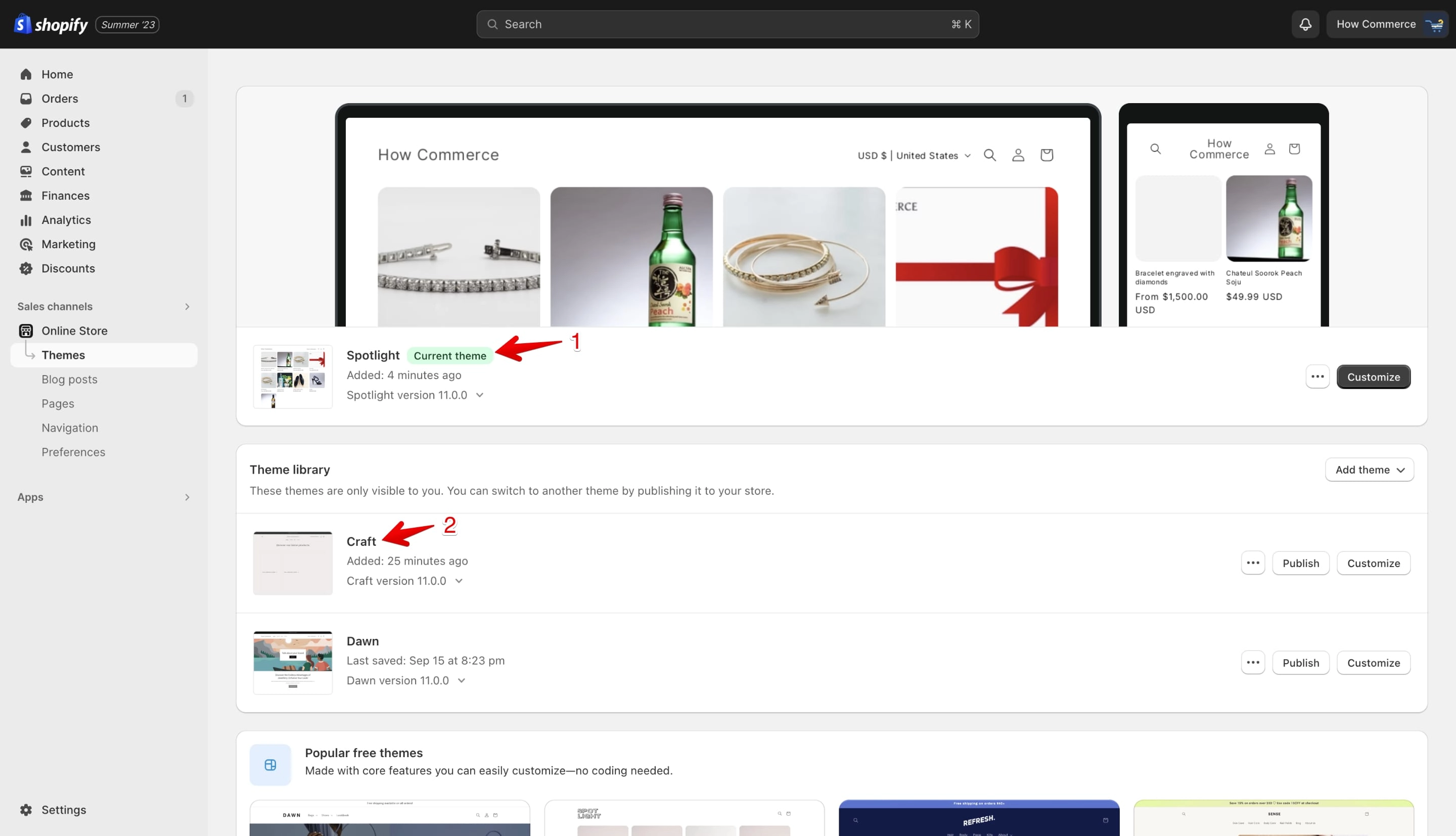This screenshot has width=1456, height=836.
Task: Open Navigation in sidebar
Action: tap(69, 428)
